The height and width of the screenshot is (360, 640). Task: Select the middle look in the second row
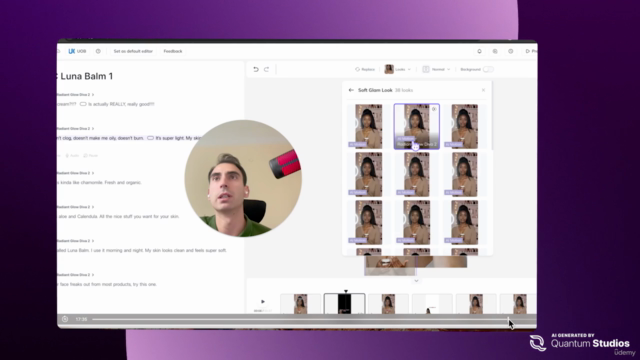[417, 174]
